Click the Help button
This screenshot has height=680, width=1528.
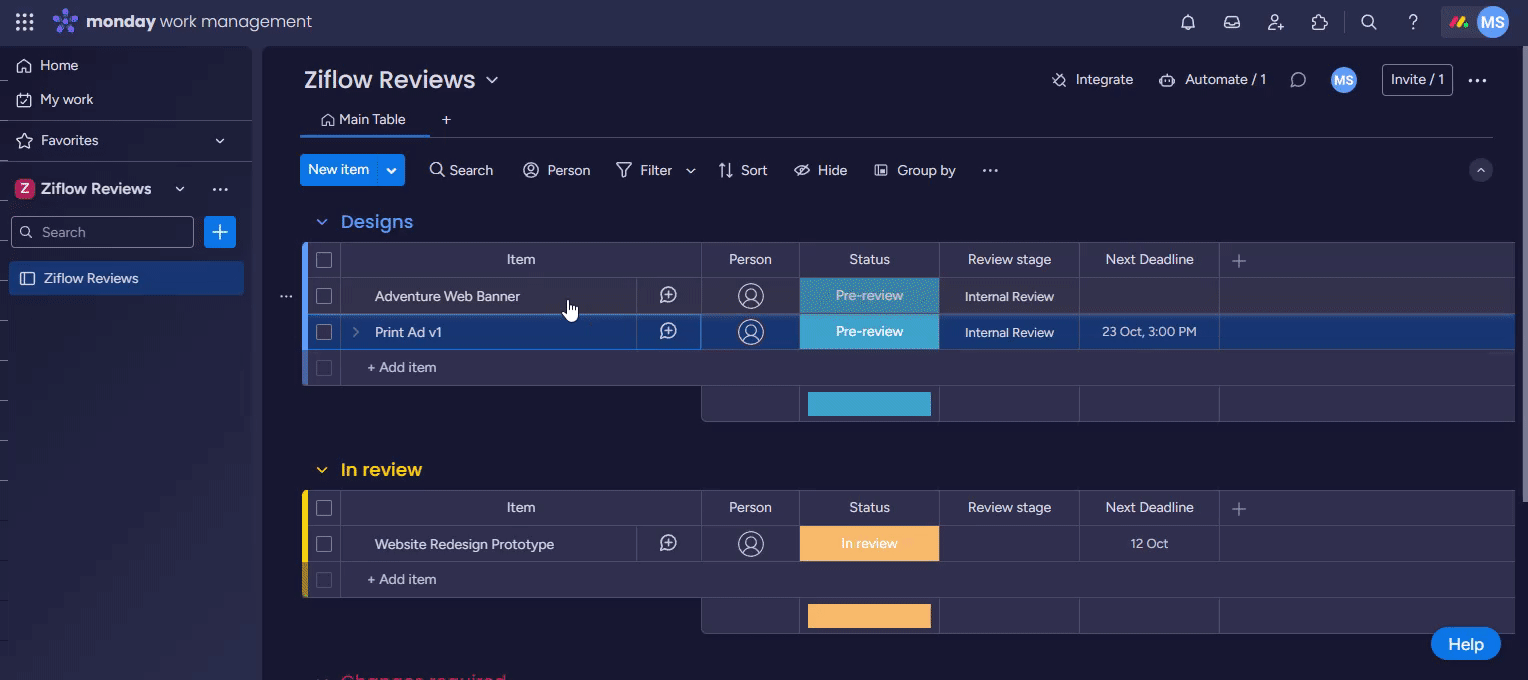(x=1466, y=644)
